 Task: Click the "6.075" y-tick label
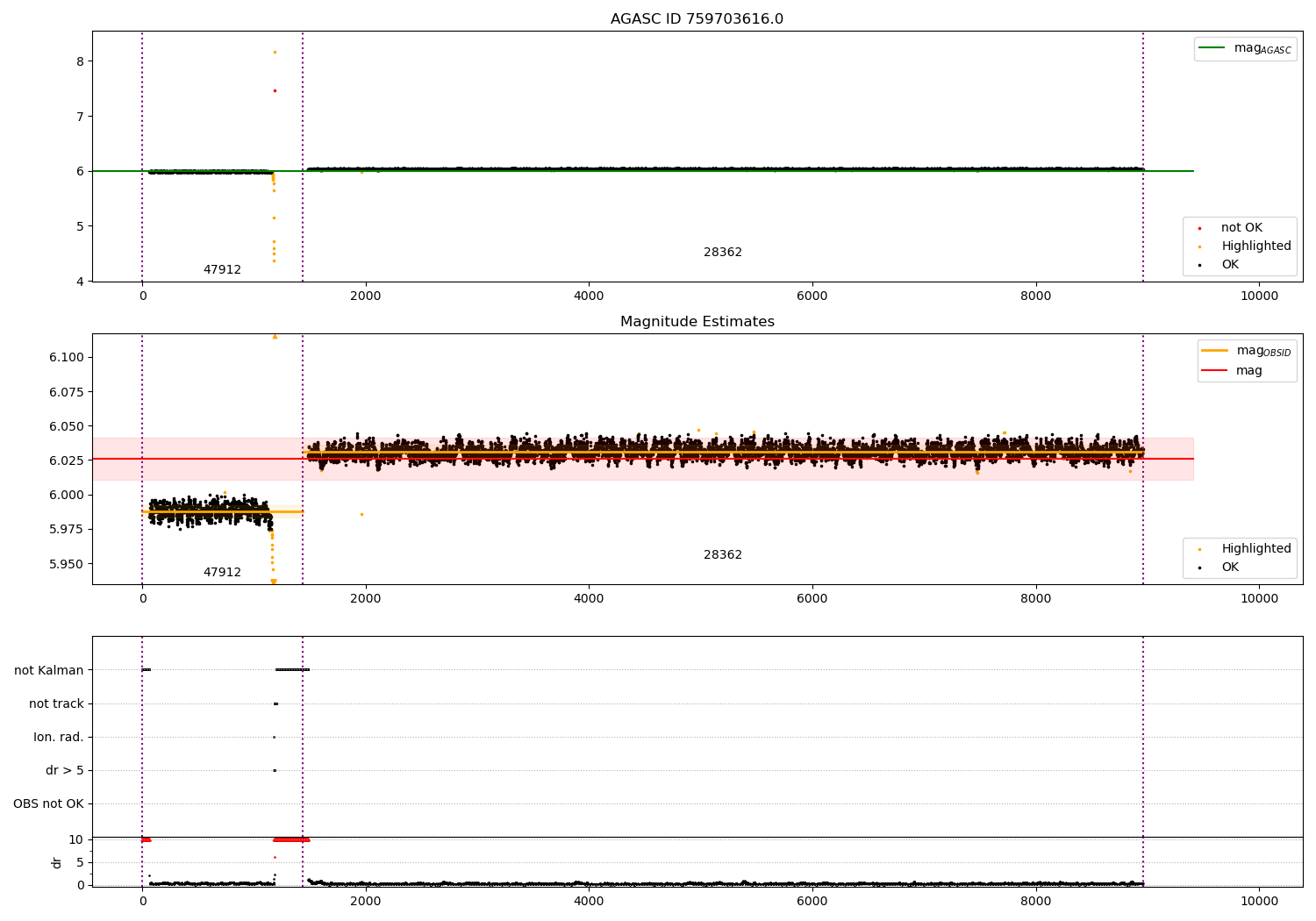pyautogui.click(x=67, y=391)
